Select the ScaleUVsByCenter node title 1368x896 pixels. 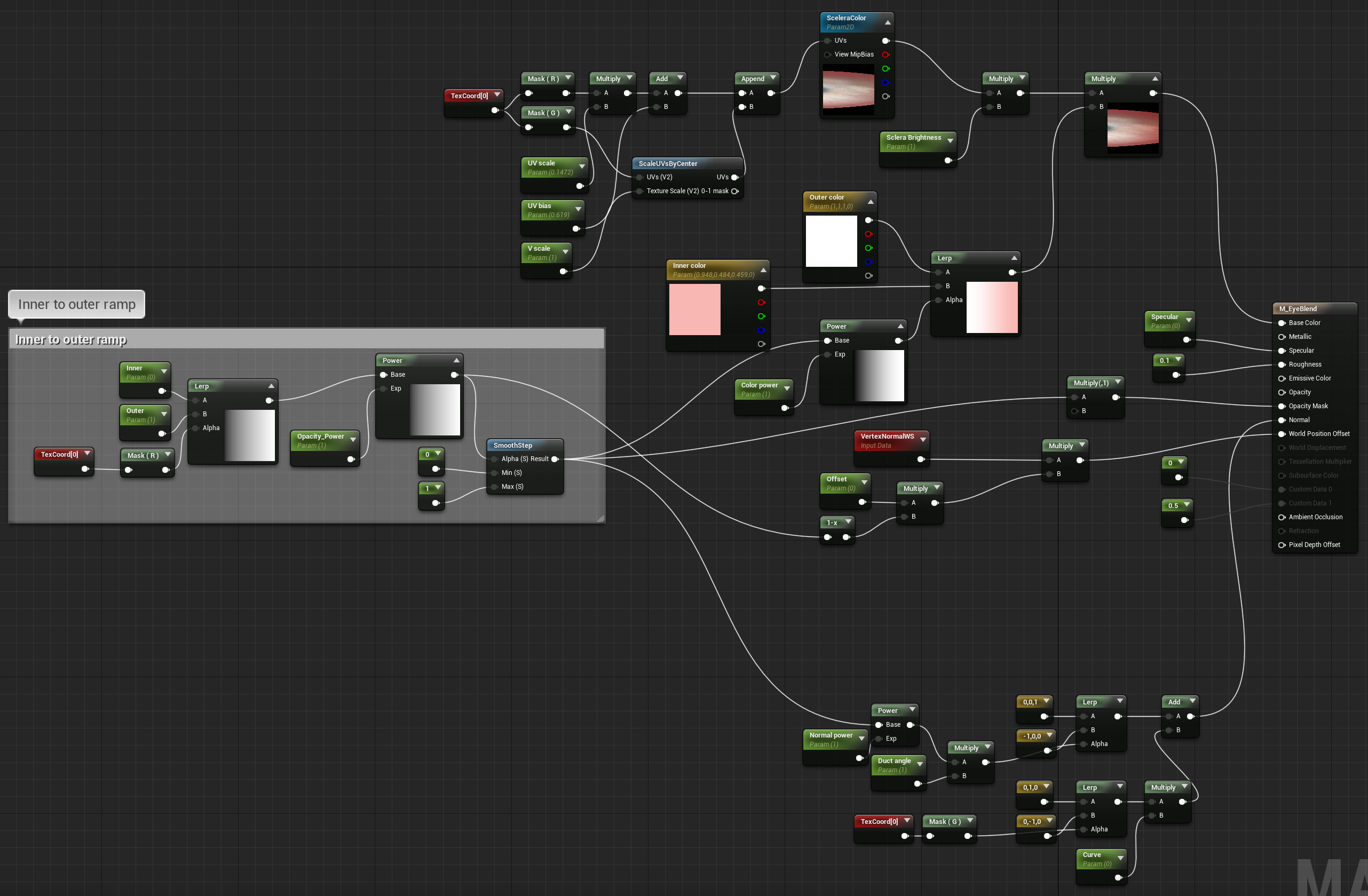tap(668, 164)
